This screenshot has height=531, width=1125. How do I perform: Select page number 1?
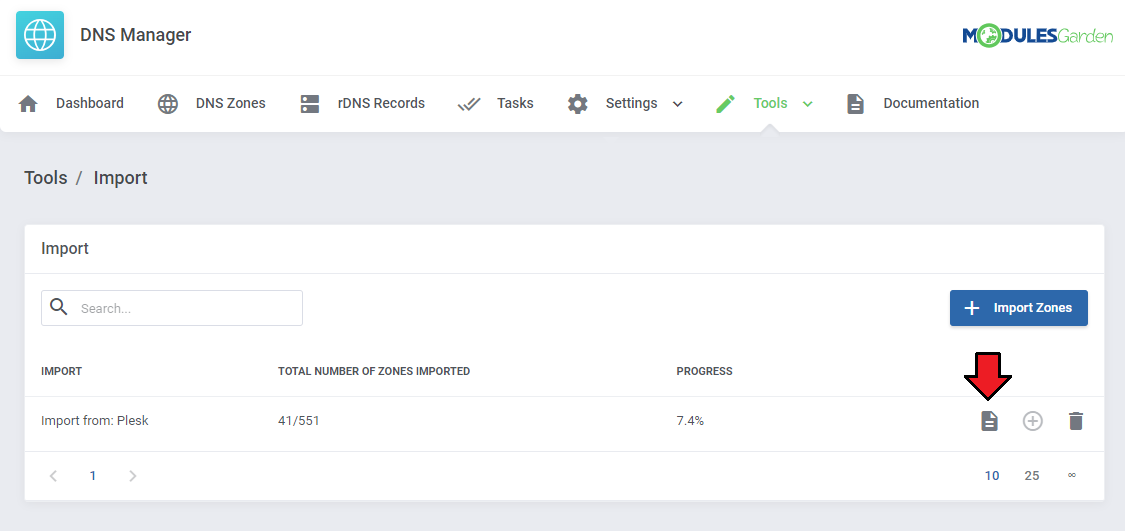click(x=93, y=475)
